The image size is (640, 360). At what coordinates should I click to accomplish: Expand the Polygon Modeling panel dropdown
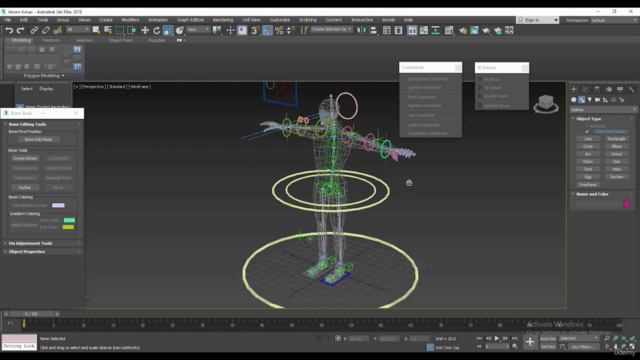coord(44,76)
